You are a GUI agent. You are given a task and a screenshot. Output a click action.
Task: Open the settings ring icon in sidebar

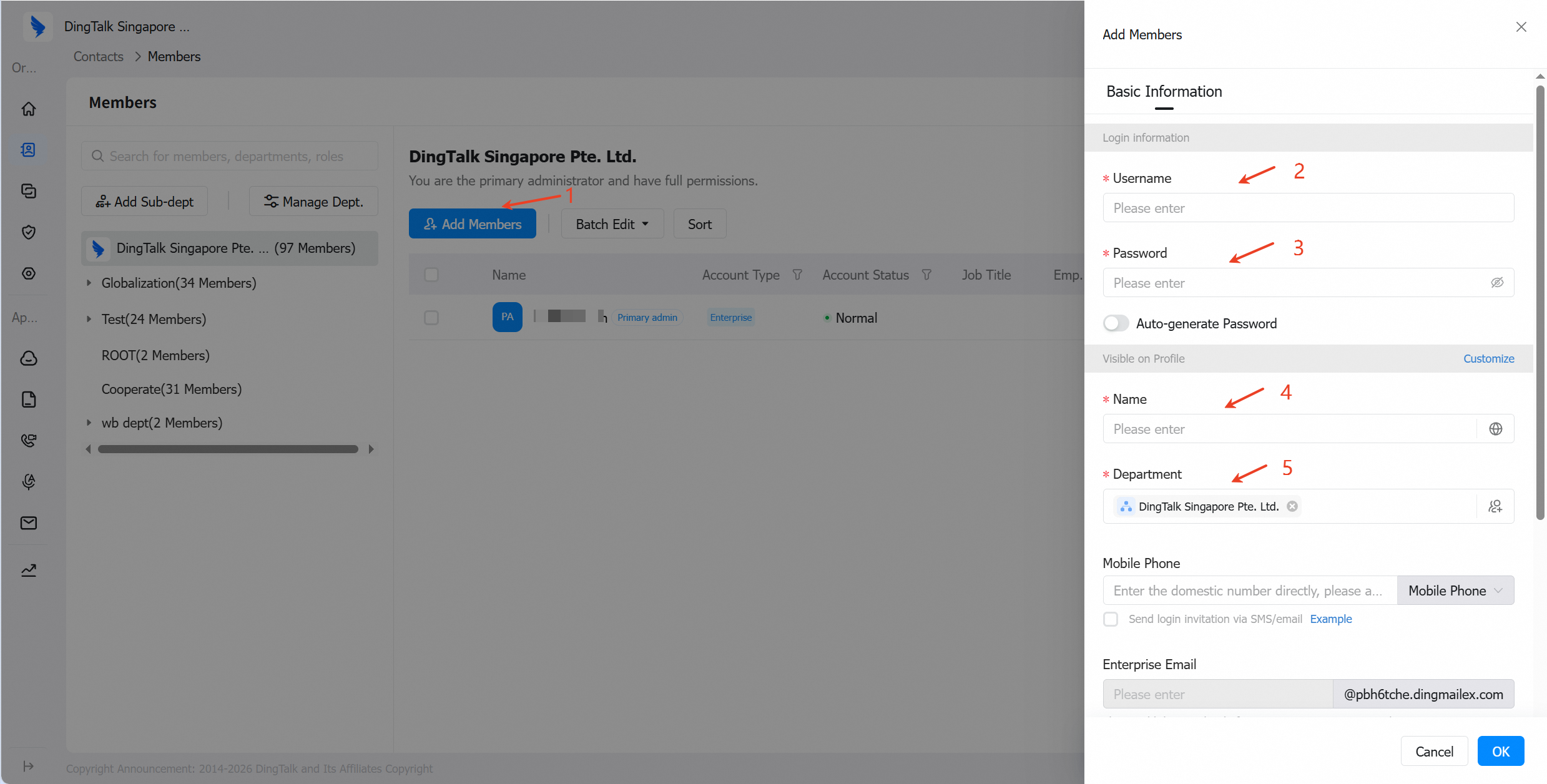(x=29, y=273)
